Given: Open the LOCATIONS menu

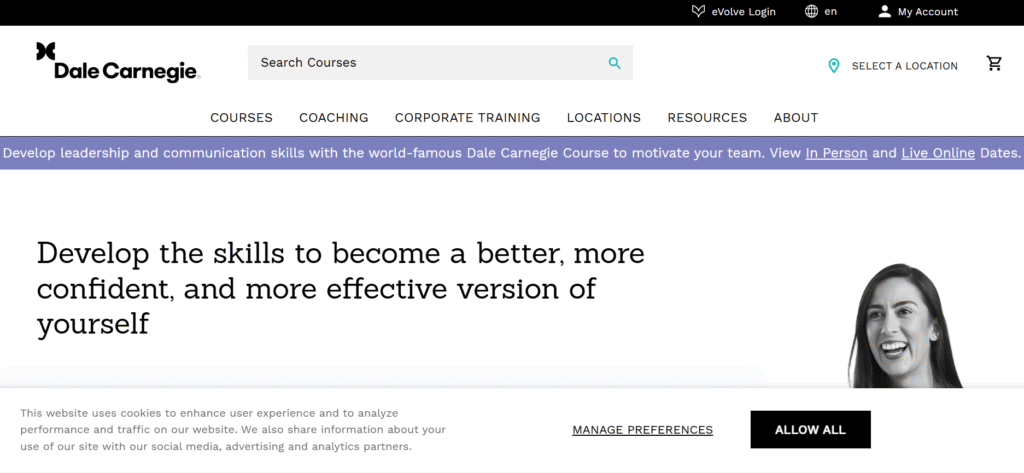Looking at the screenshot, I should coord(604,118).
